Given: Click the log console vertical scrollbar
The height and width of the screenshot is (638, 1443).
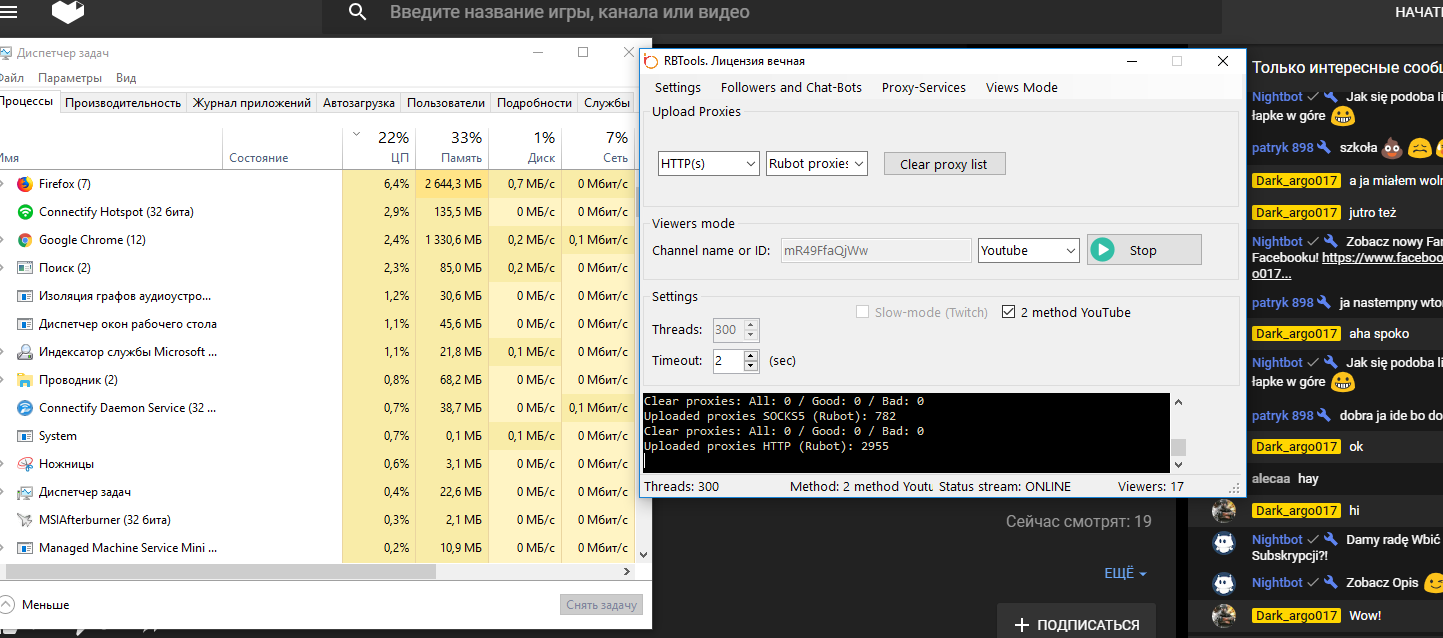Looking at the screenshot, I should [1178, 432].
